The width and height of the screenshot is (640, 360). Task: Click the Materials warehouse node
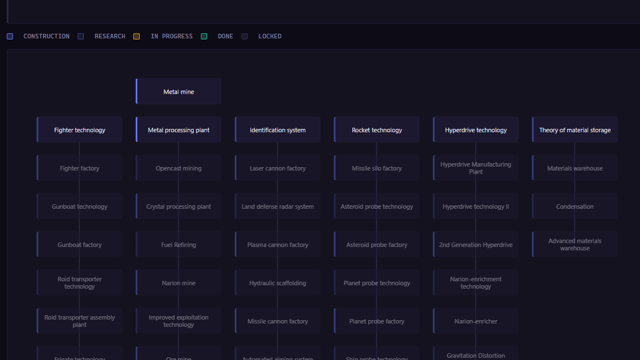point(575,168)
